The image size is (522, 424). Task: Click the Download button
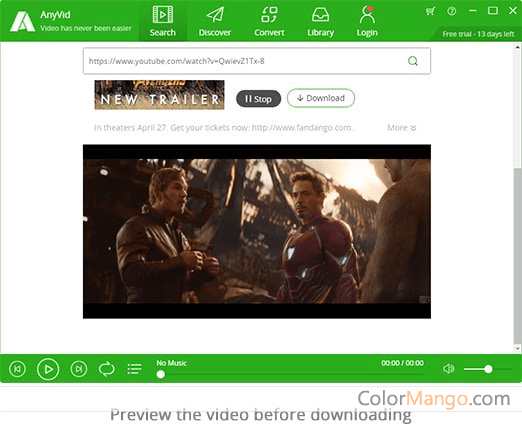click(321, 98)
